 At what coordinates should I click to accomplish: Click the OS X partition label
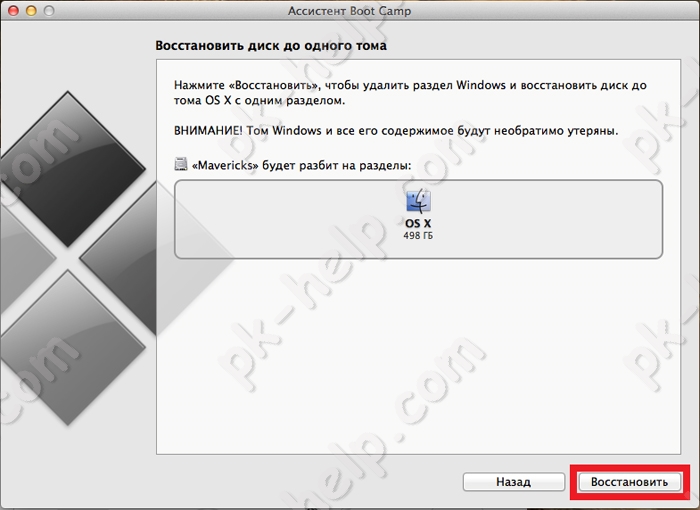click(418, 224)
